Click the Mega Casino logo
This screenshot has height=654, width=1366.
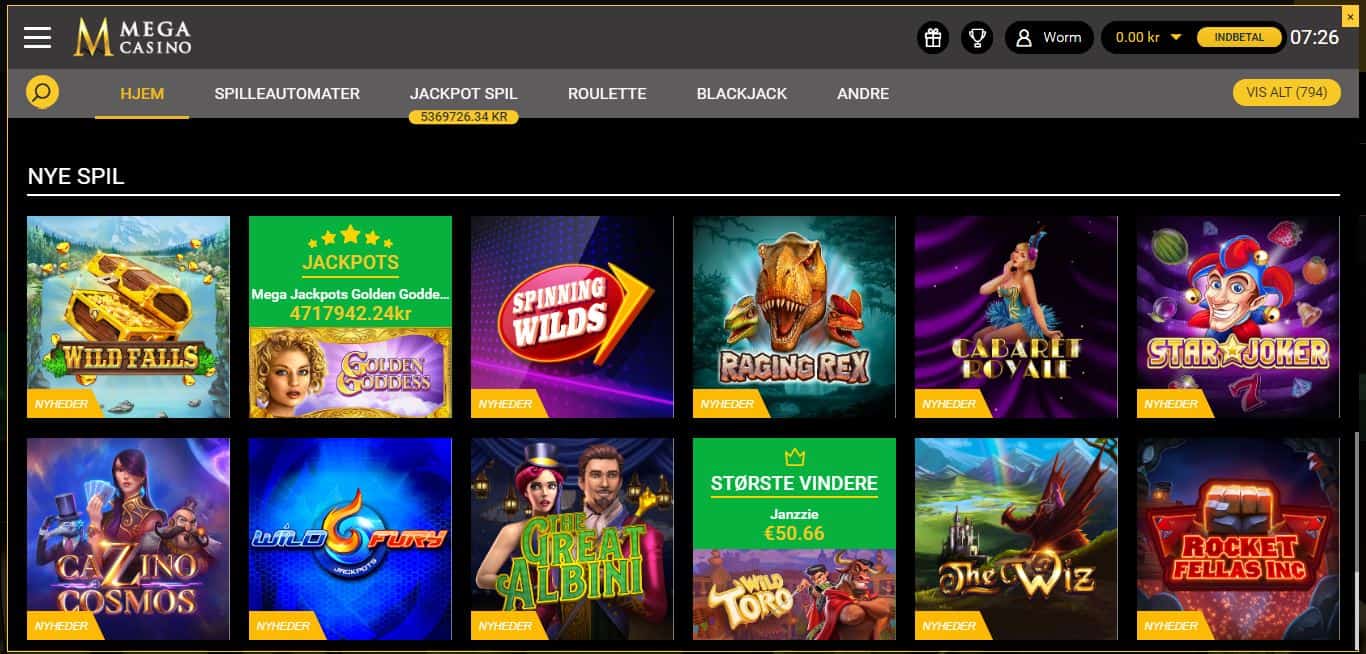tap(132, 37)
